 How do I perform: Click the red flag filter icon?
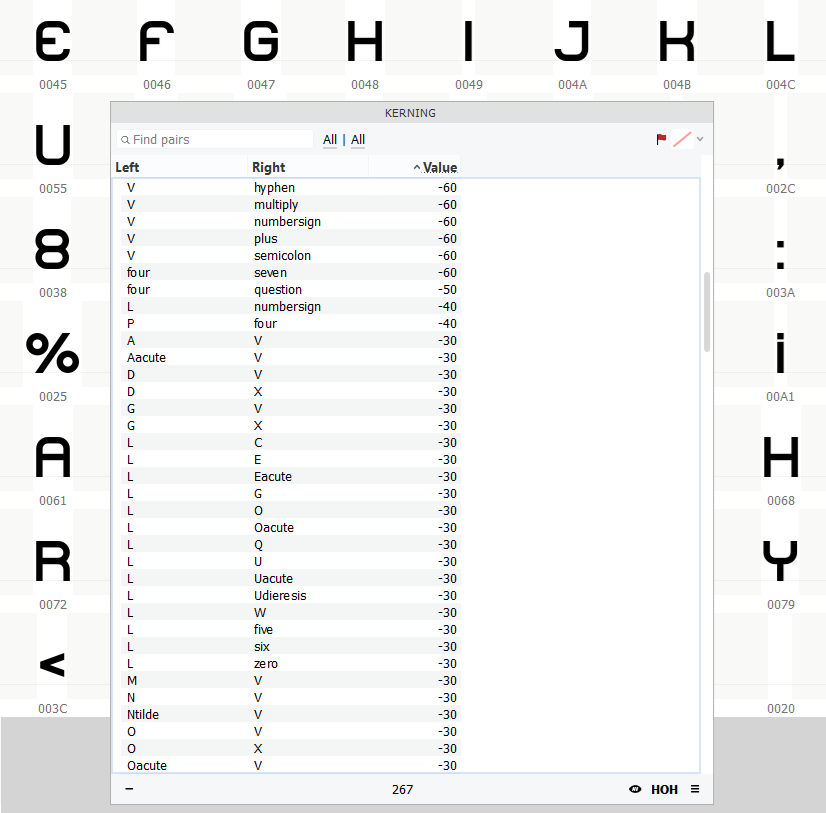coord(661,139)
